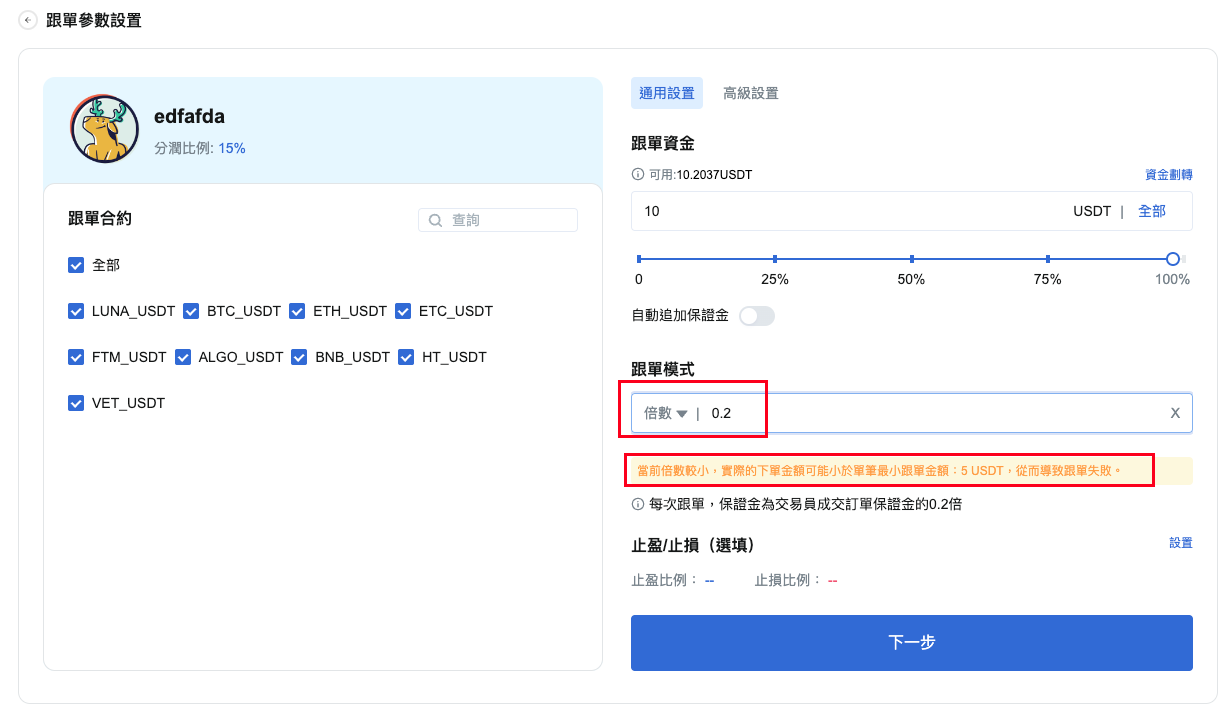
Task: Set slider to 75% mark
Action: 1048,259
